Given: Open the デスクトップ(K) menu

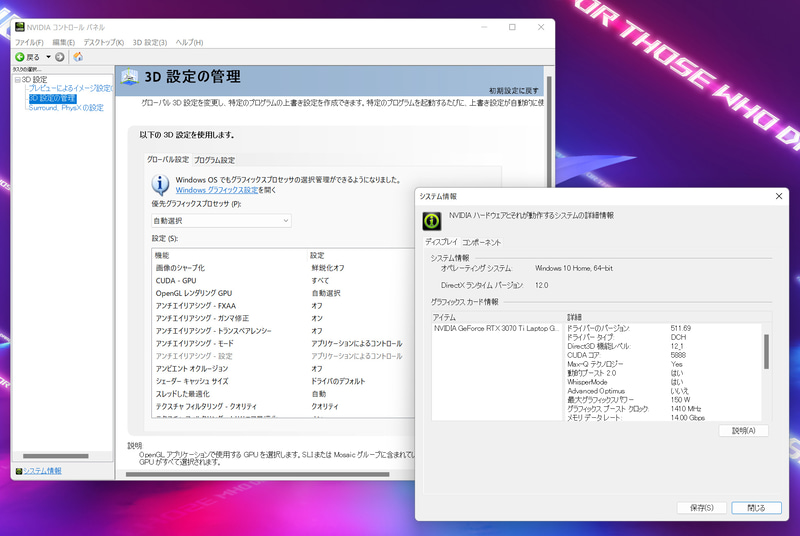Looking at the screenshot, I should [104, 42].
